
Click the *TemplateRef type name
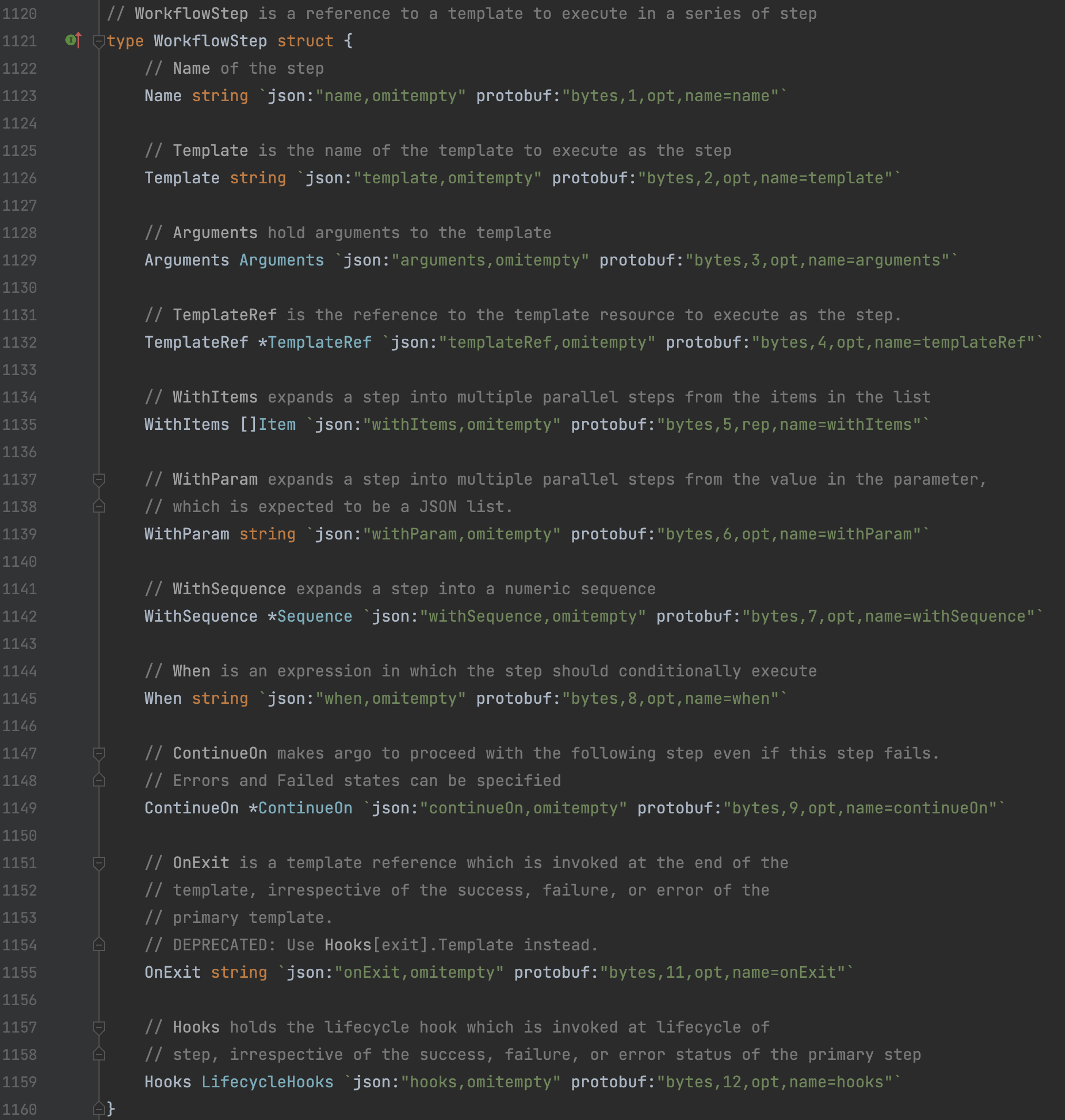point(319,342)
